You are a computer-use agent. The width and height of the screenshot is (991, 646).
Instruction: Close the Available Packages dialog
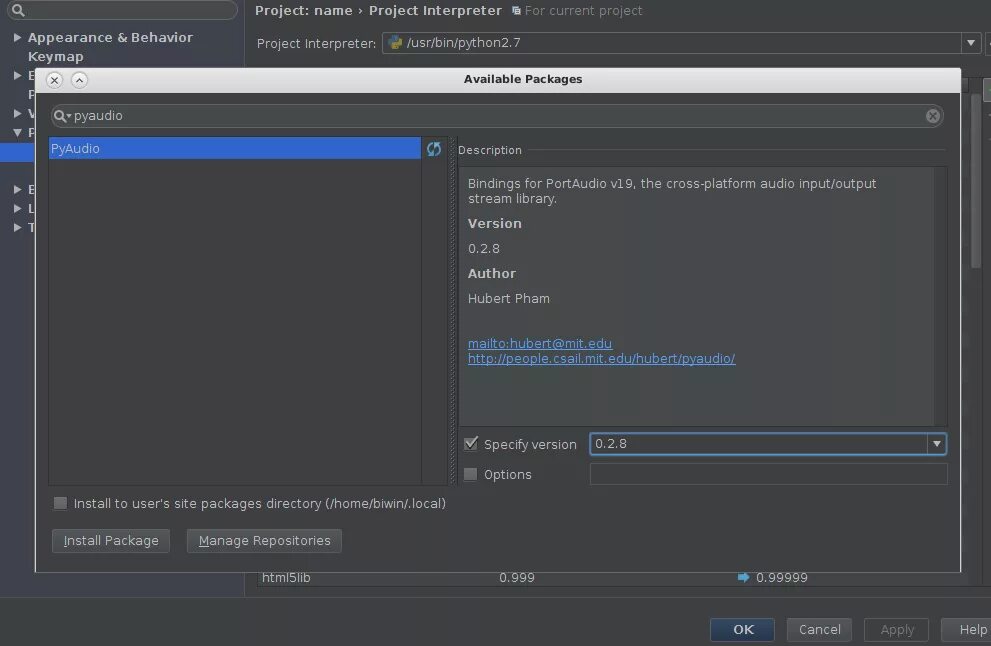54,80
